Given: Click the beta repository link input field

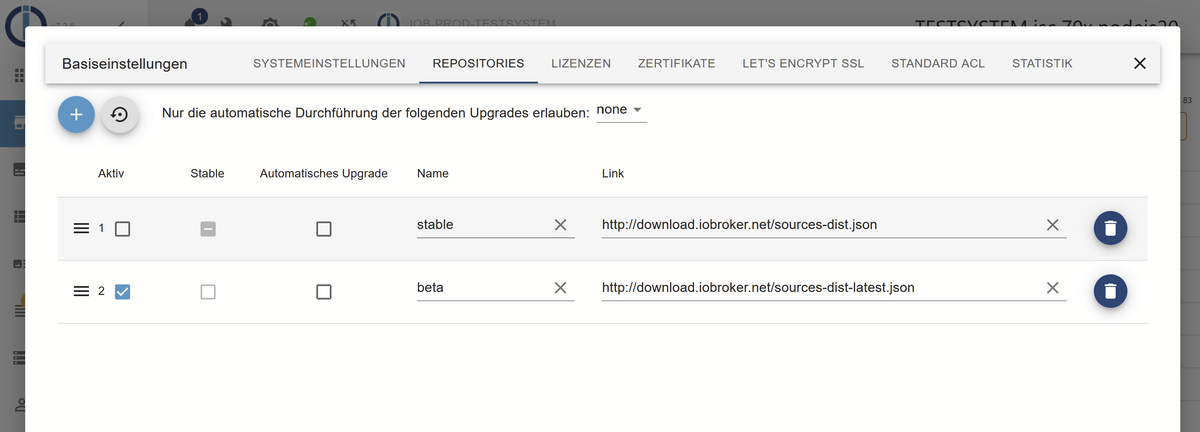Looking at the screenshot, I should tap(815, 288).
